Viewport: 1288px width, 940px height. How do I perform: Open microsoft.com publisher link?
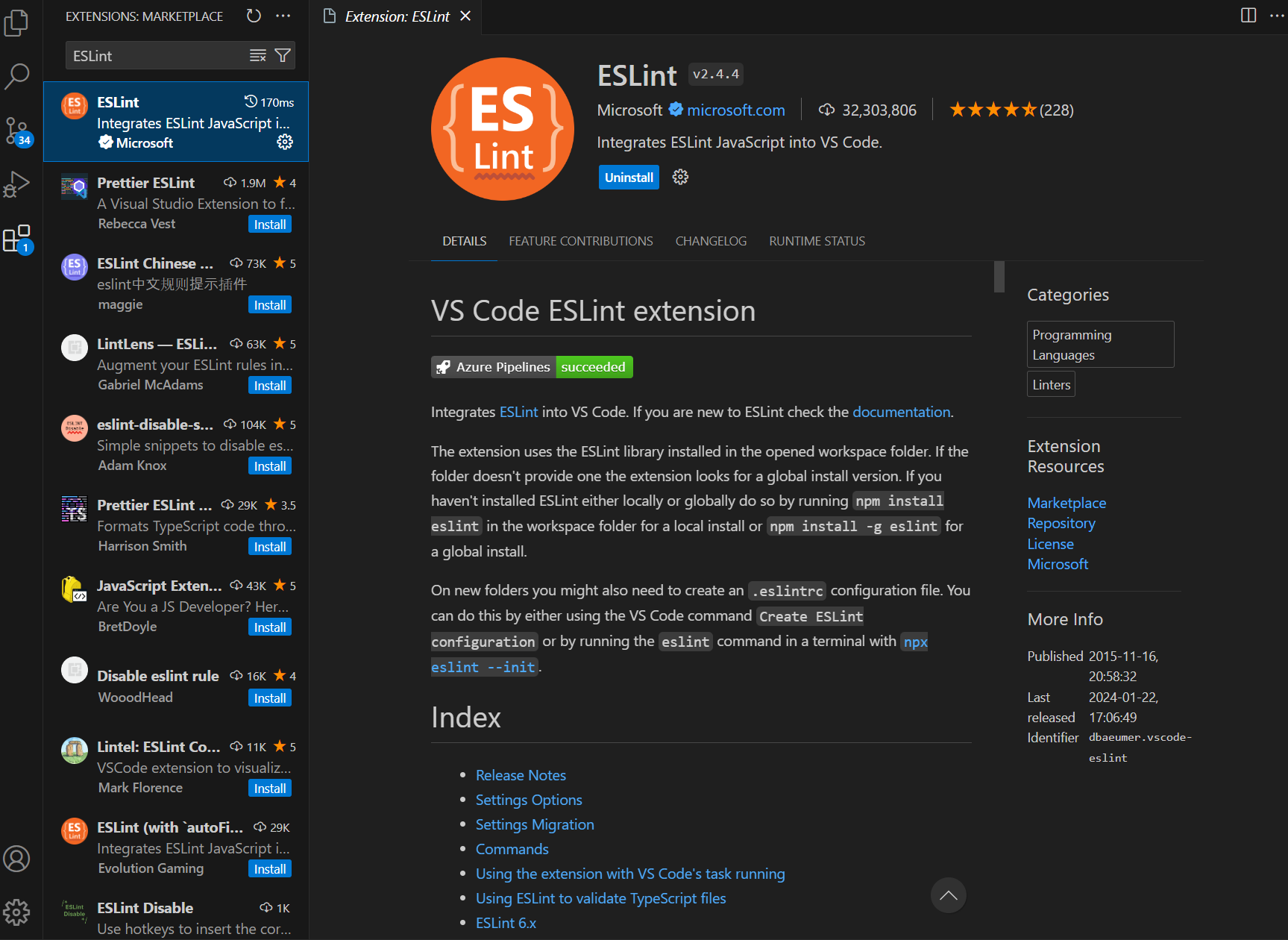click(x=736, y=110)
